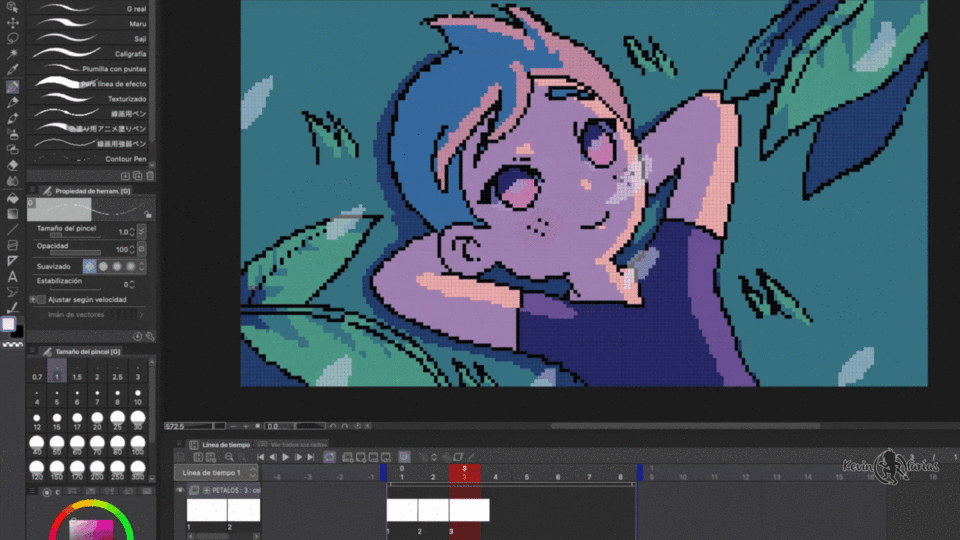Select the highlighted Pen tool
This screenshot has width=960, height=540.
click(12, 87)
